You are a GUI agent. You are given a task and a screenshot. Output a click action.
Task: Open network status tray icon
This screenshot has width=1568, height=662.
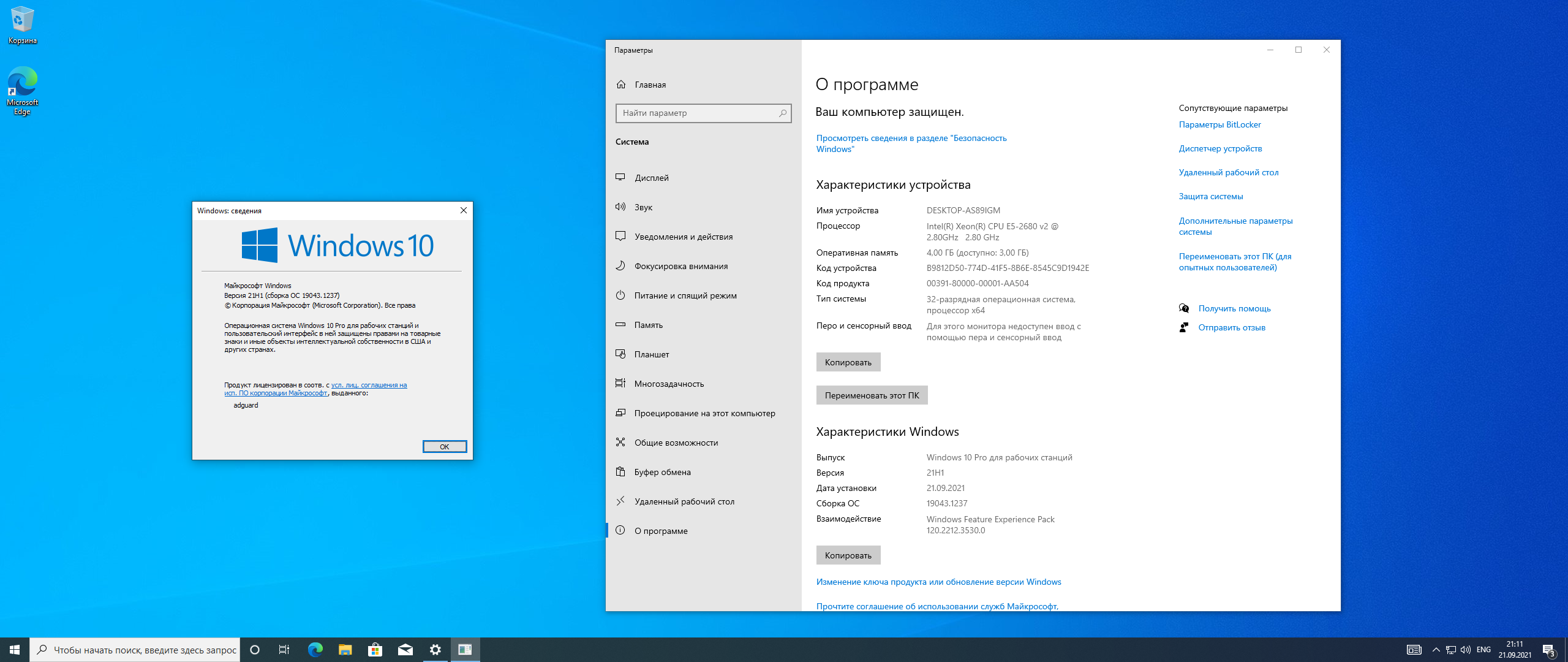[x=1450, y=650]
